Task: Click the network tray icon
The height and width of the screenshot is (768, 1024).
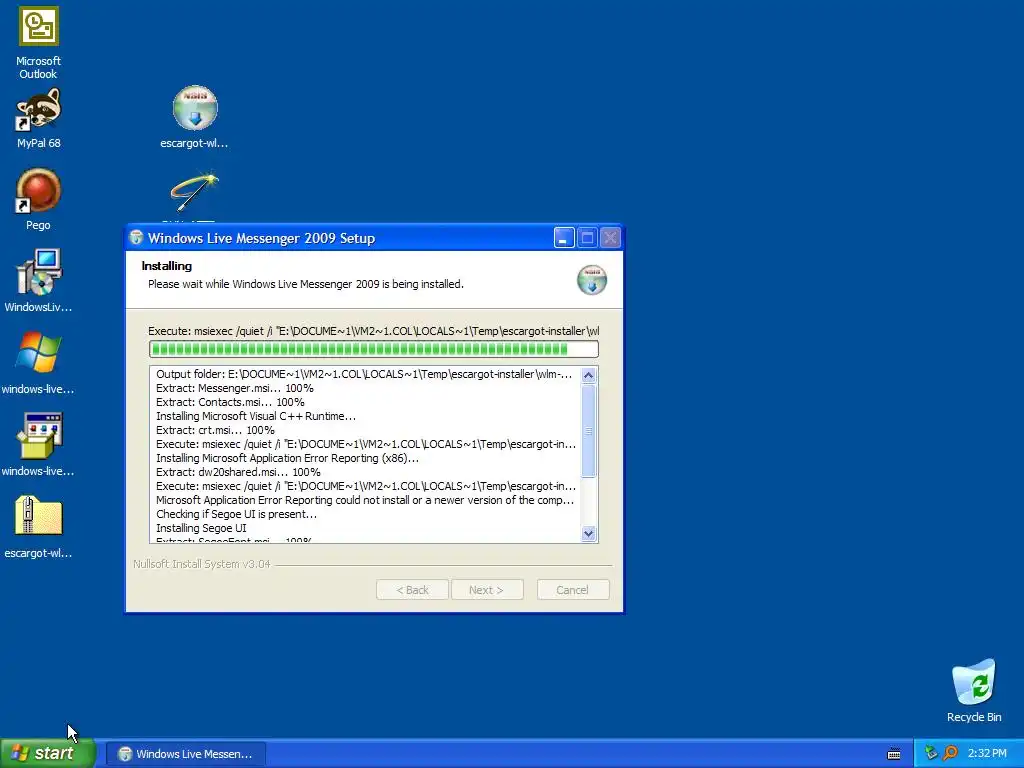Action: point(931,753)
